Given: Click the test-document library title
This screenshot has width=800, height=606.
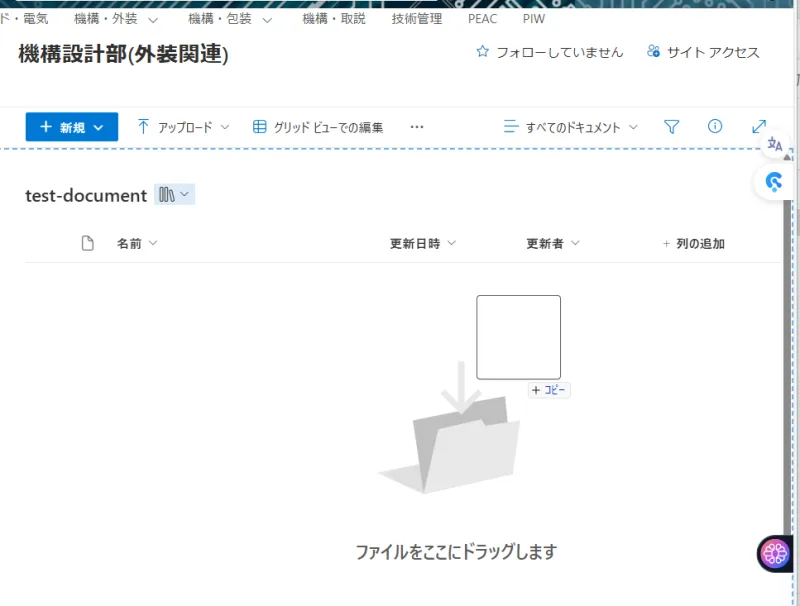Looking at the screenshot, I should pyautogui.click(x=86, y=195).
